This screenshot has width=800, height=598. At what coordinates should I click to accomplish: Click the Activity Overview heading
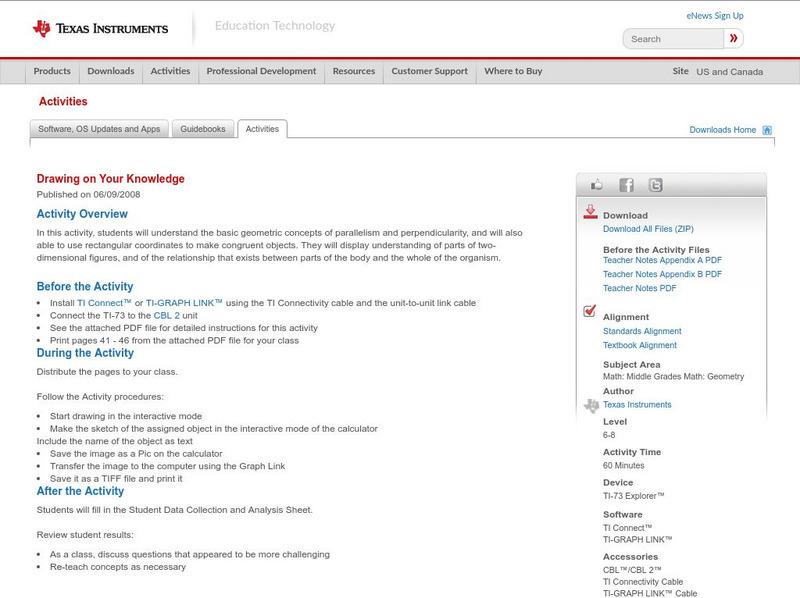click(82, 214)
